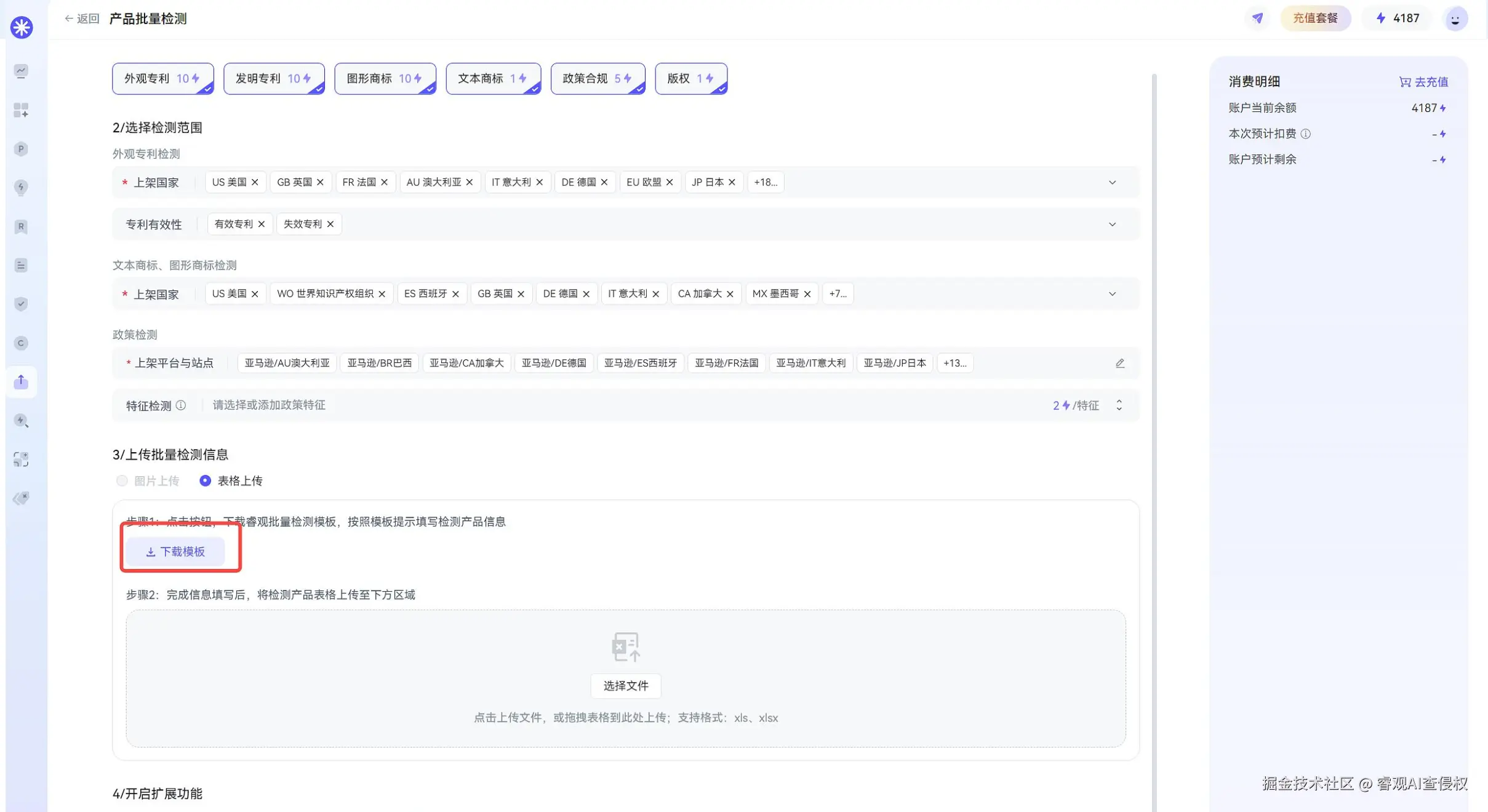Click the 返回 back link
Screen dimensions: 1488x812
[x=82, y=18]
